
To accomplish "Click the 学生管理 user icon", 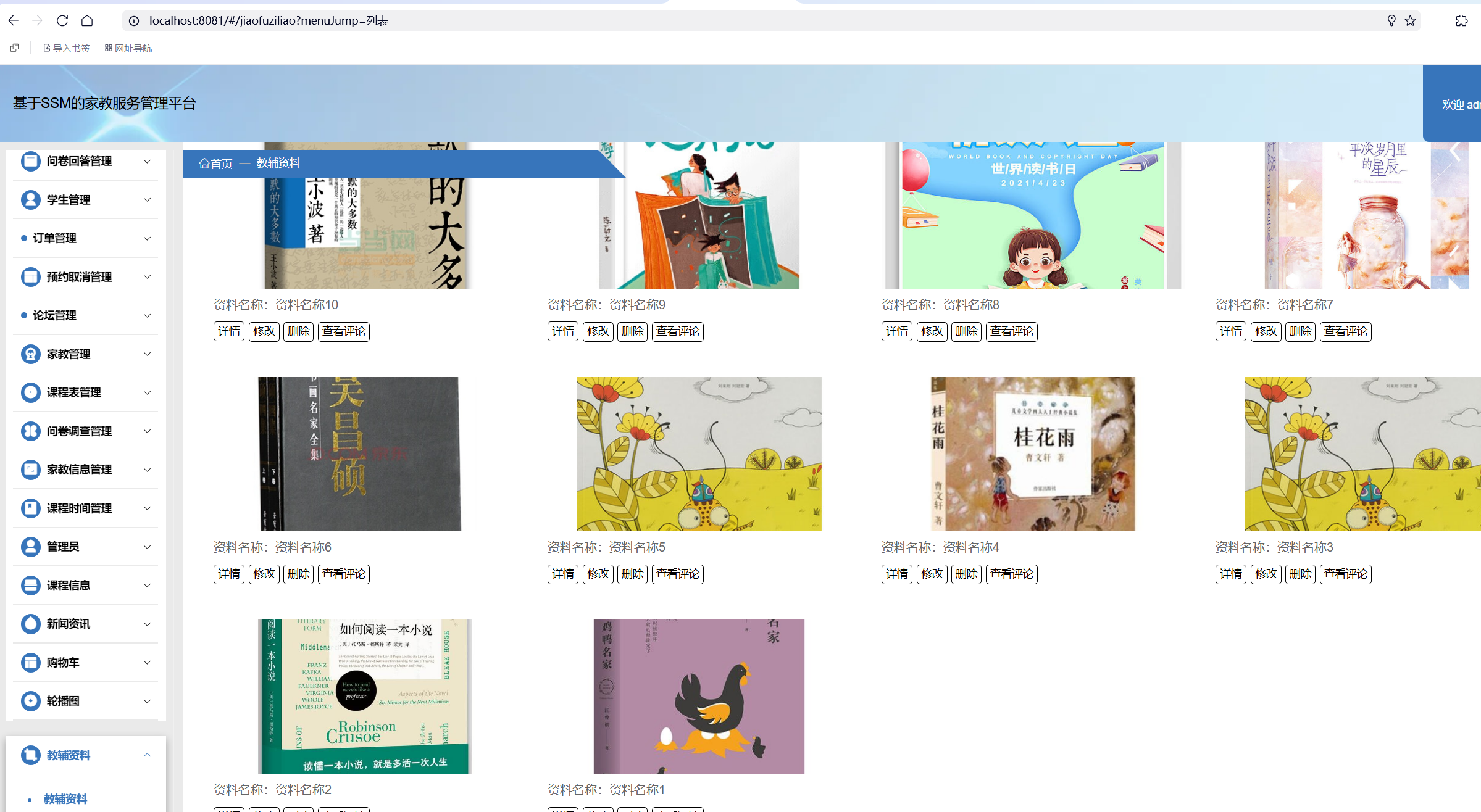I will tap(30, 200).
